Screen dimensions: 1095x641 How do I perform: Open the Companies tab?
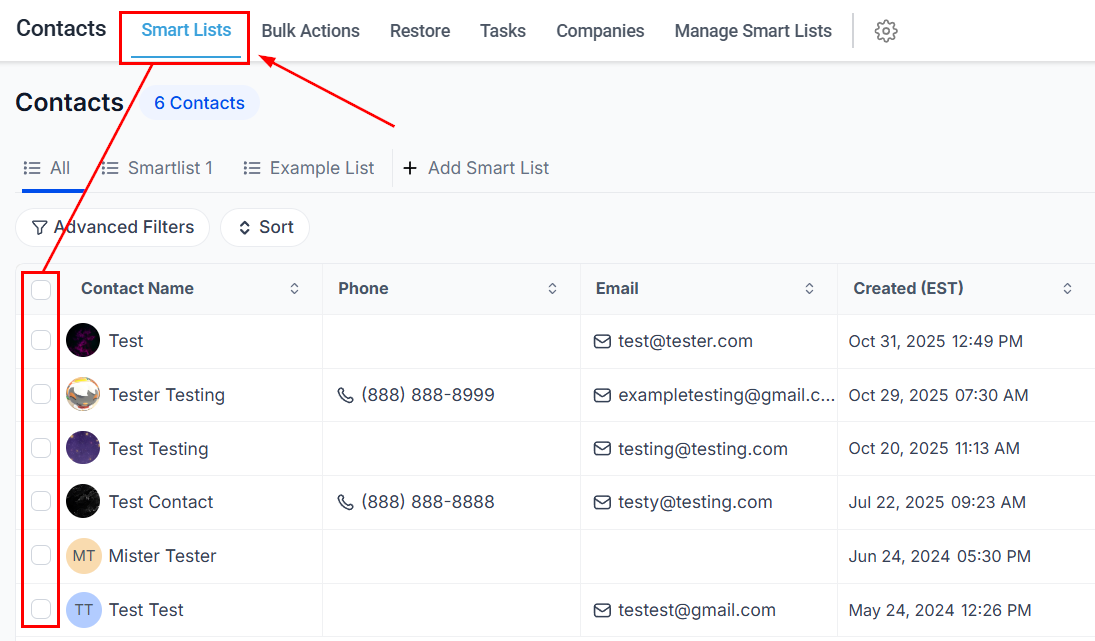click(600, 31)
